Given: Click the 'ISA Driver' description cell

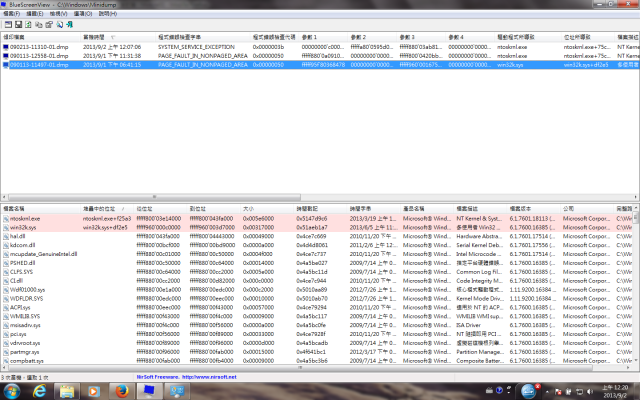Looking at the screenshot, I should click(x=469, y=325).
